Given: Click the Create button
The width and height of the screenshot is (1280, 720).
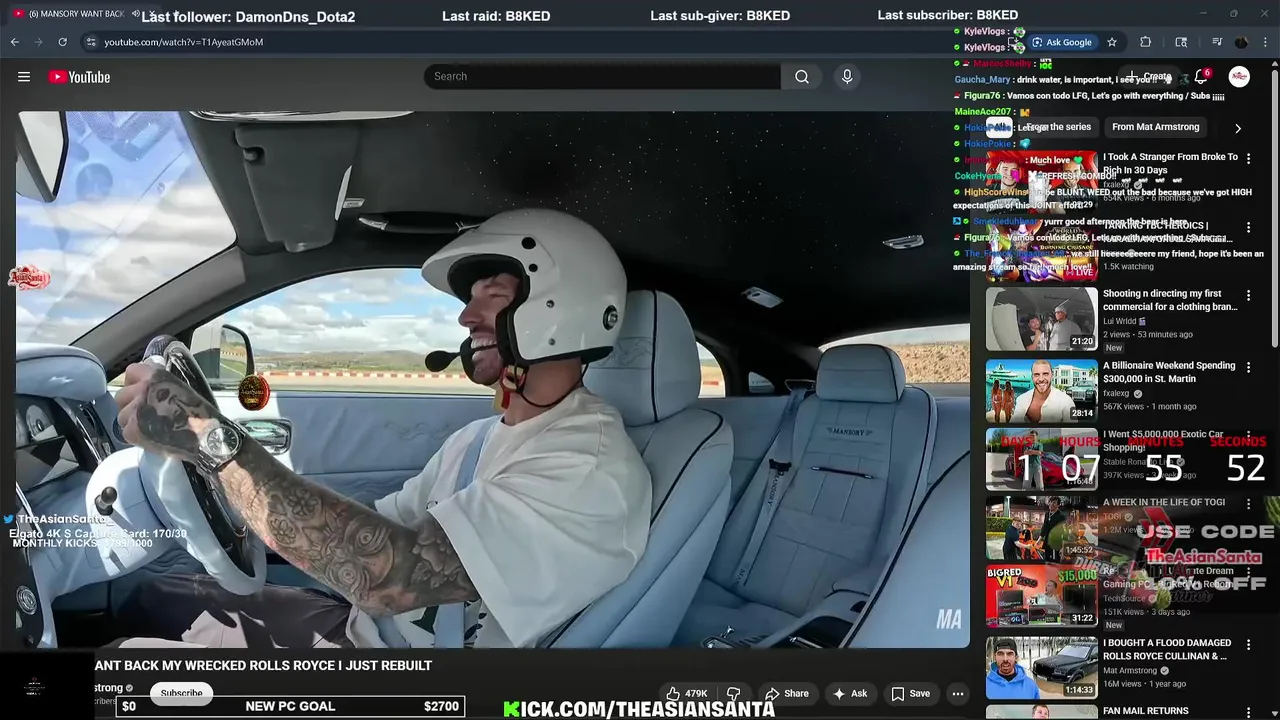Looking at the screenshot, I should click(x=1147, y=77).
